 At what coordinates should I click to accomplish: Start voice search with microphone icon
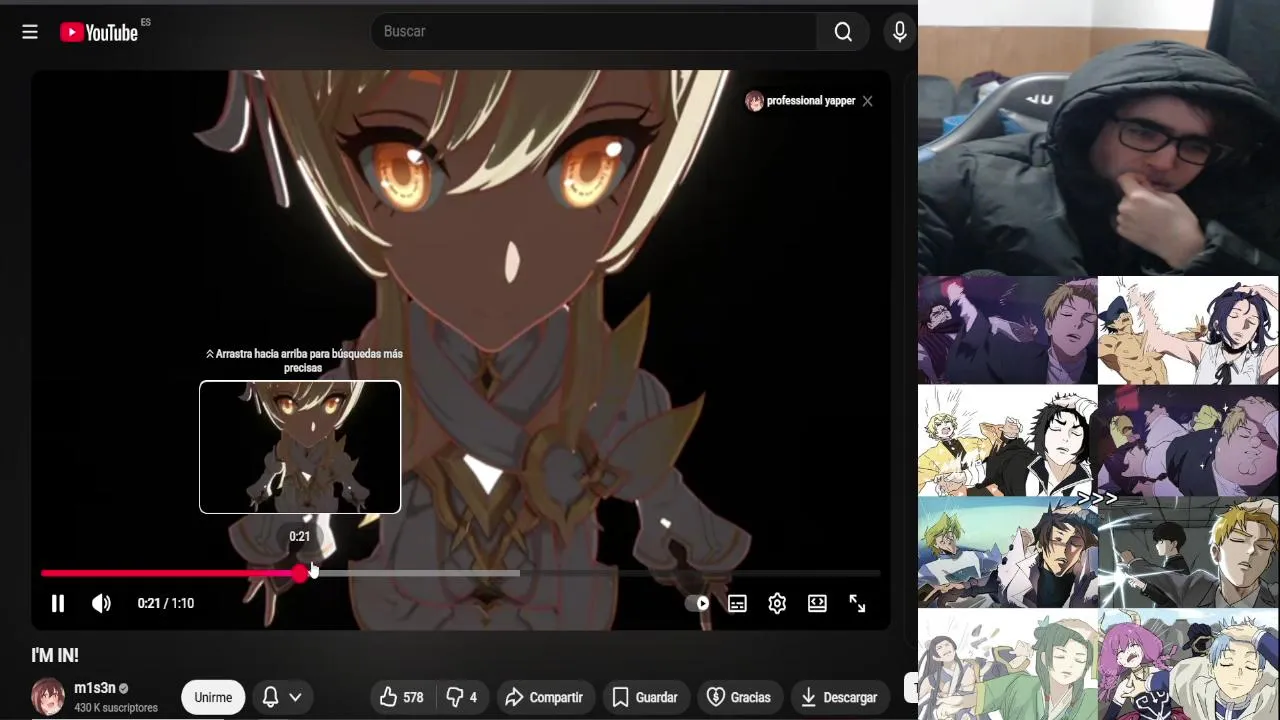click(x=900, y=32)
